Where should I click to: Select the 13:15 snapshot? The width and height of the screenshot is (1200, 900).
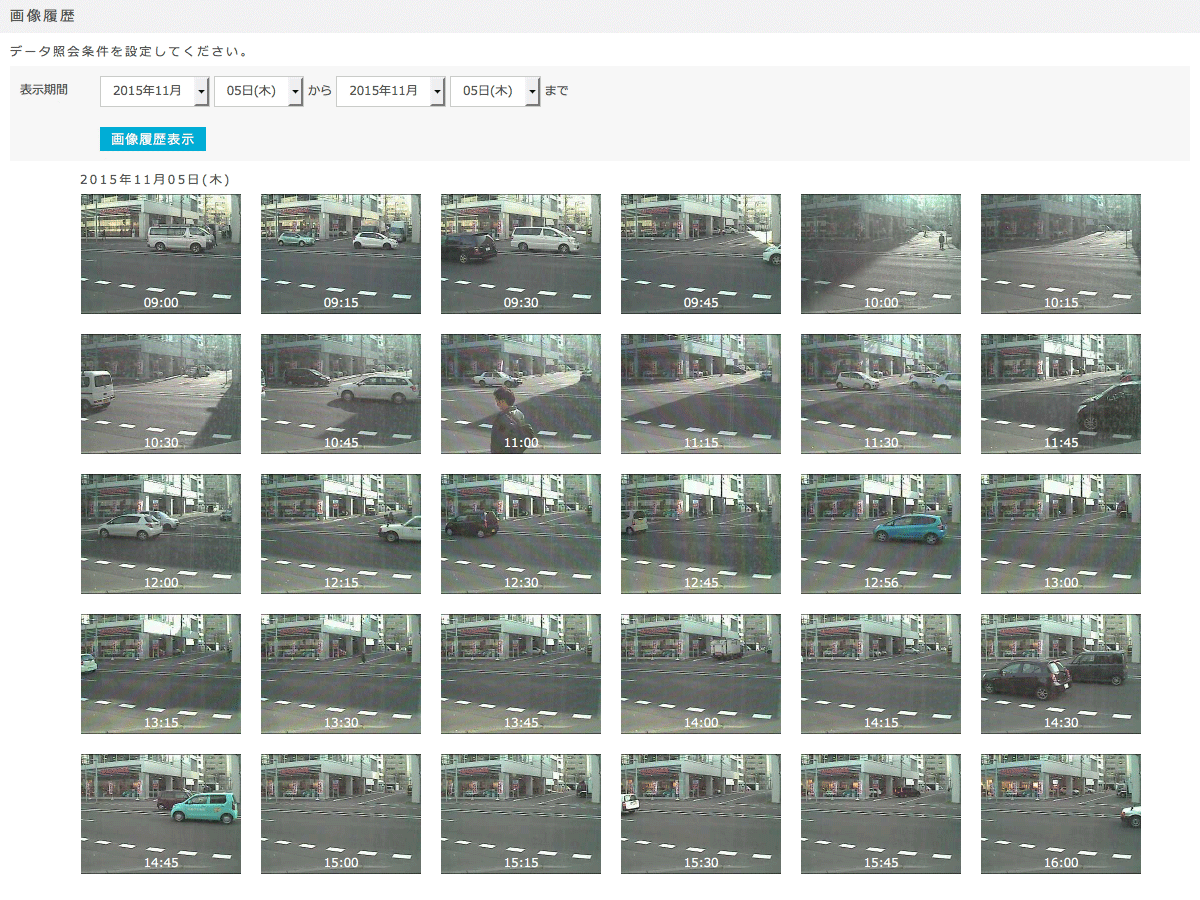tap(161, 674)
